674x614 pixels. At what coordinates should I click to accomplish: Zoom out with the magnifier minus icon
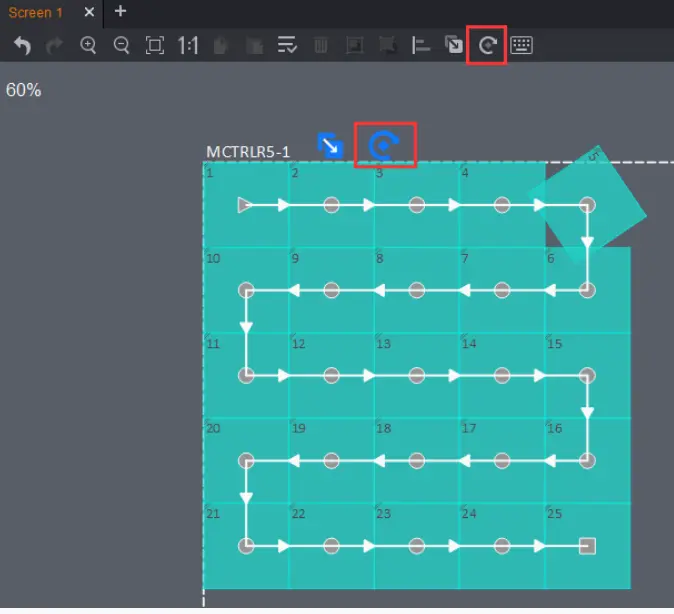122,45
